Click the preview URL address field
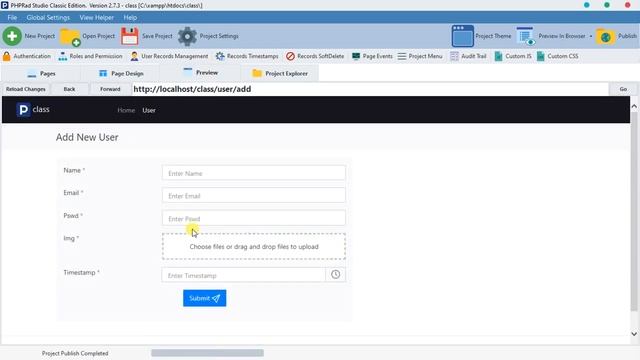 [370, 89]
